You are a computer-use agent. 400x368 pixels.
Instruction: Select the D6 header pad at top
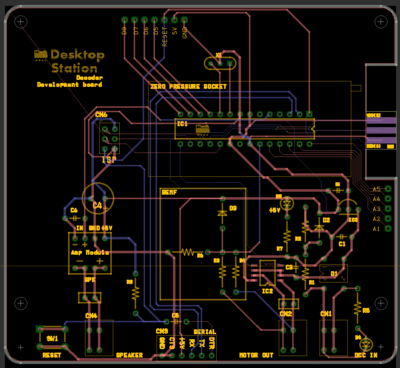pyautogui.click(x=144, y=20)
